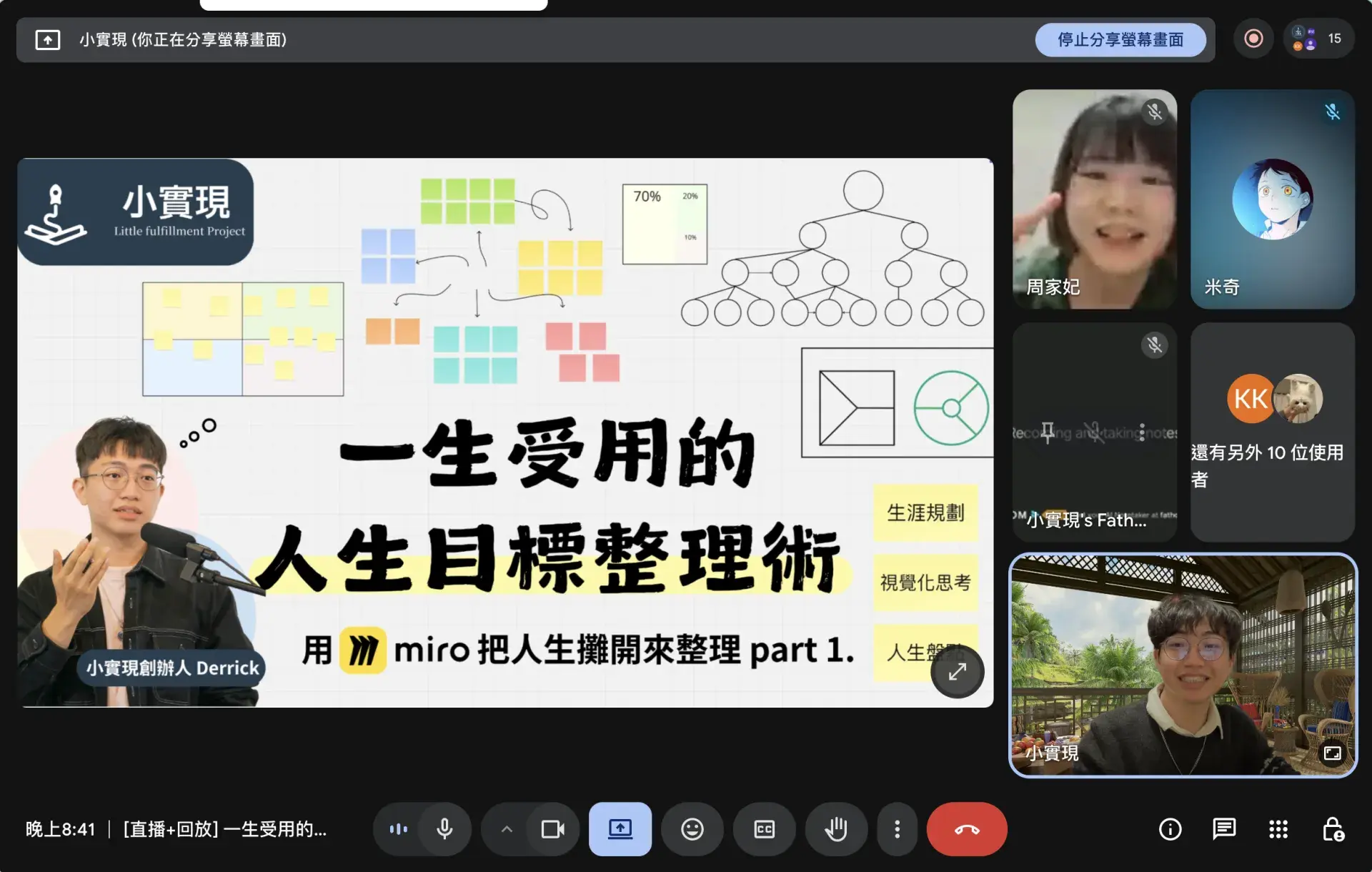Open the three-dot more options menu
The height and width of the screenshot is (872, 1372).
pos(897,829)
